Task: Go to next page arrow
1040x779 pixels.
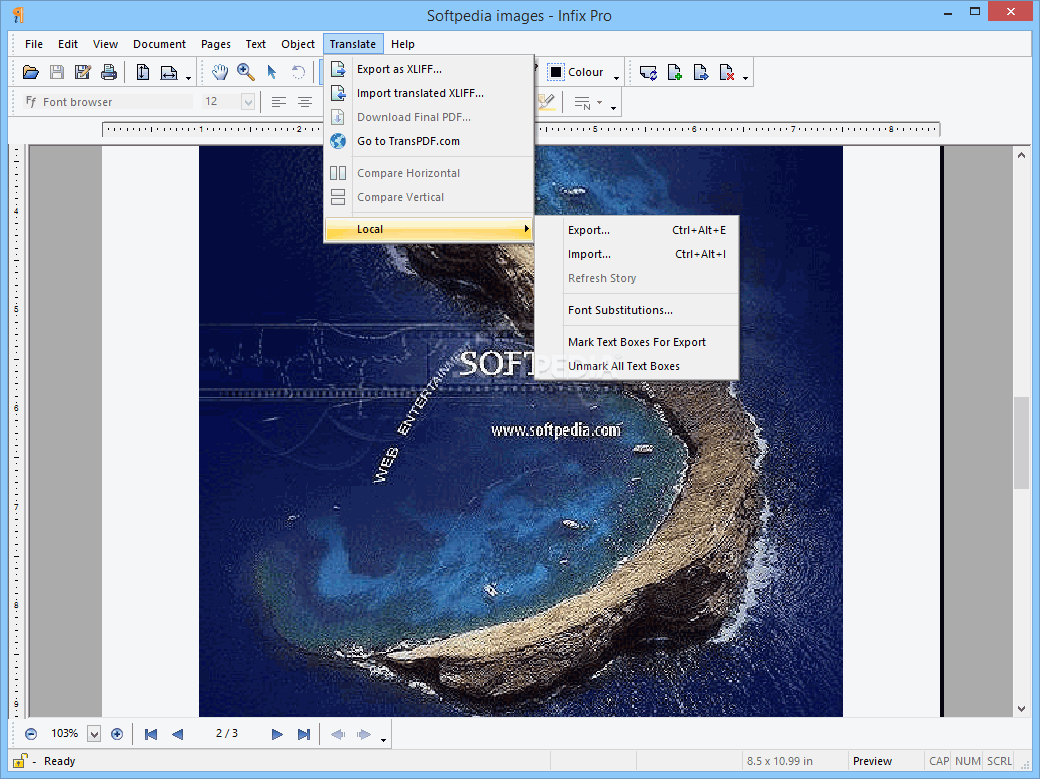Action: point(277,734)
